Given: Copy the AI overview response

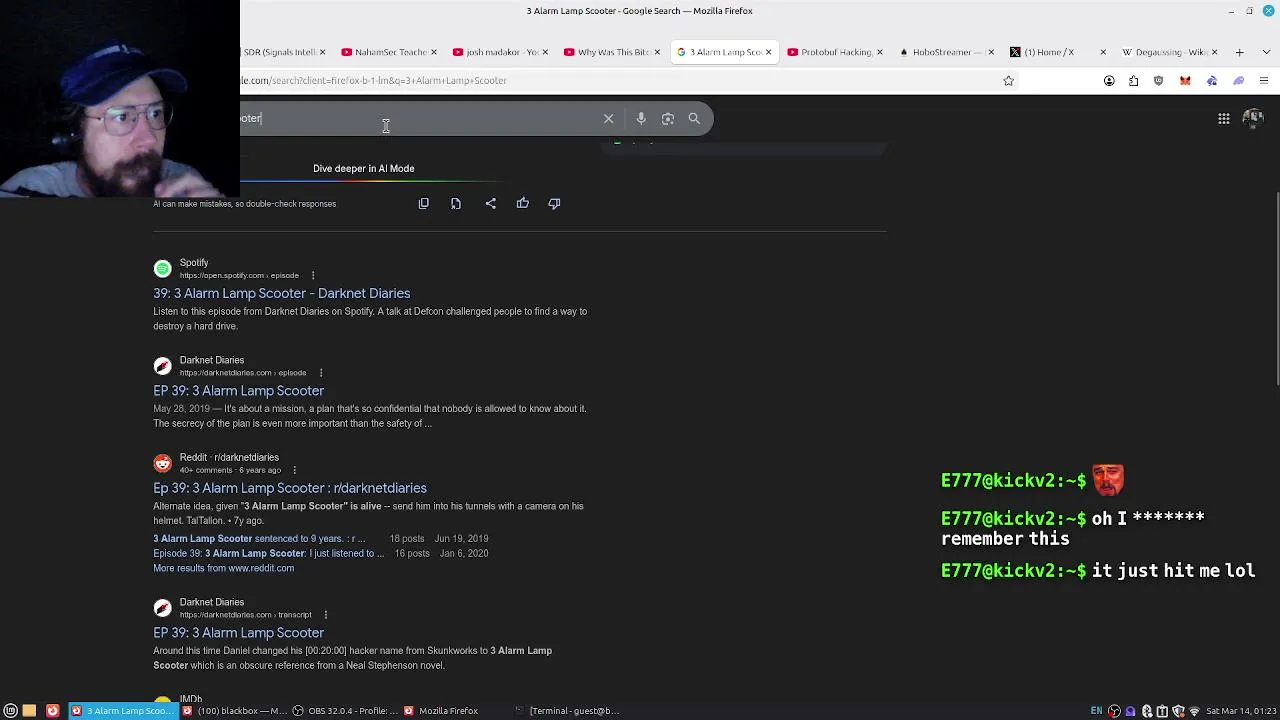Looking at the screenshot, I should click(x=423, y=203).
